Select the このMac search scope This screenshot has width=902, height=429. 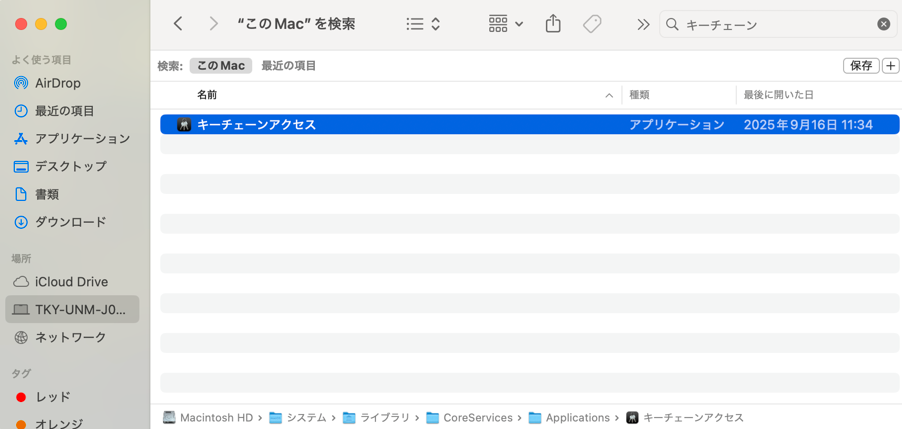(221, 66)
